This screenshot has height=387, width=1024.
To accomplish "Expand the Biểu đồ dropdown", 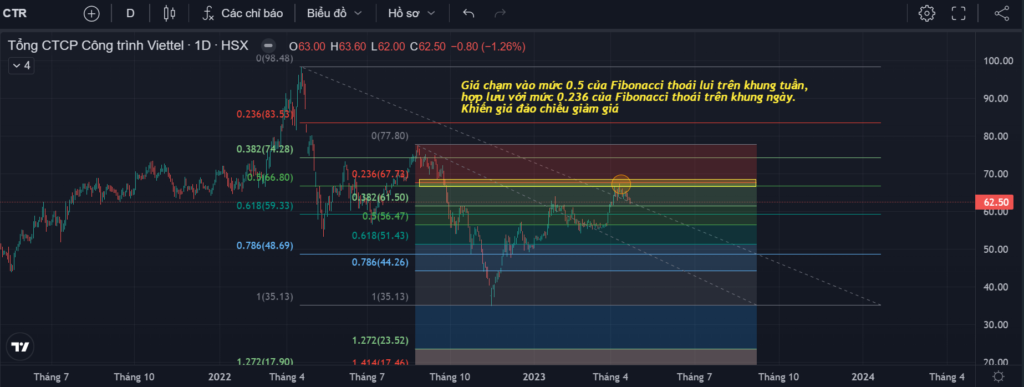I will coord(334,13).
